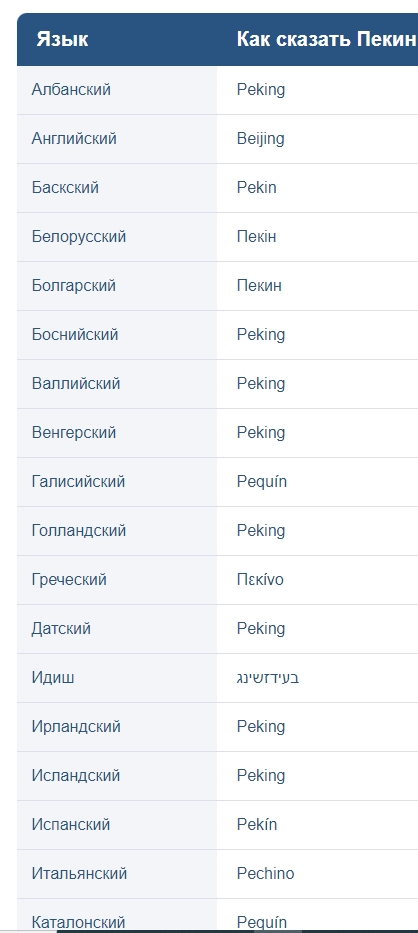Click Peking in the Боснийский row
This screenshot has width=418, height=933.
click(261, 335)
